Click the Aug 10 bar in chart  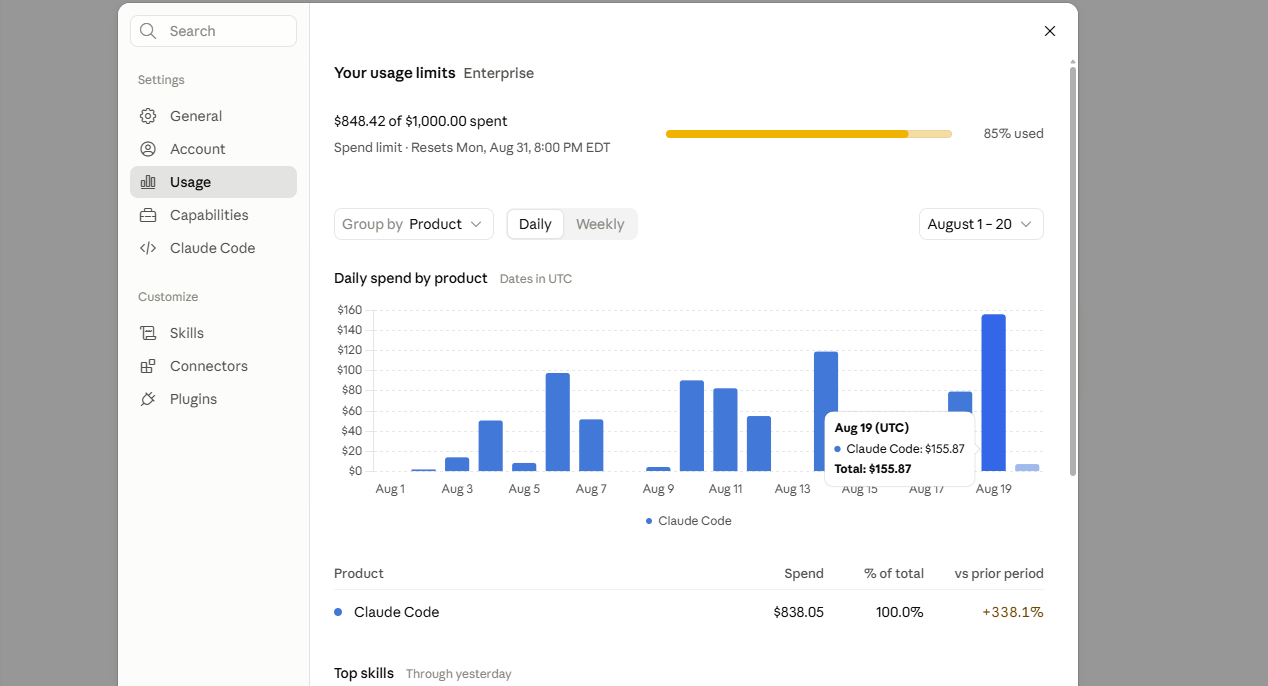(x=692, y=426)
